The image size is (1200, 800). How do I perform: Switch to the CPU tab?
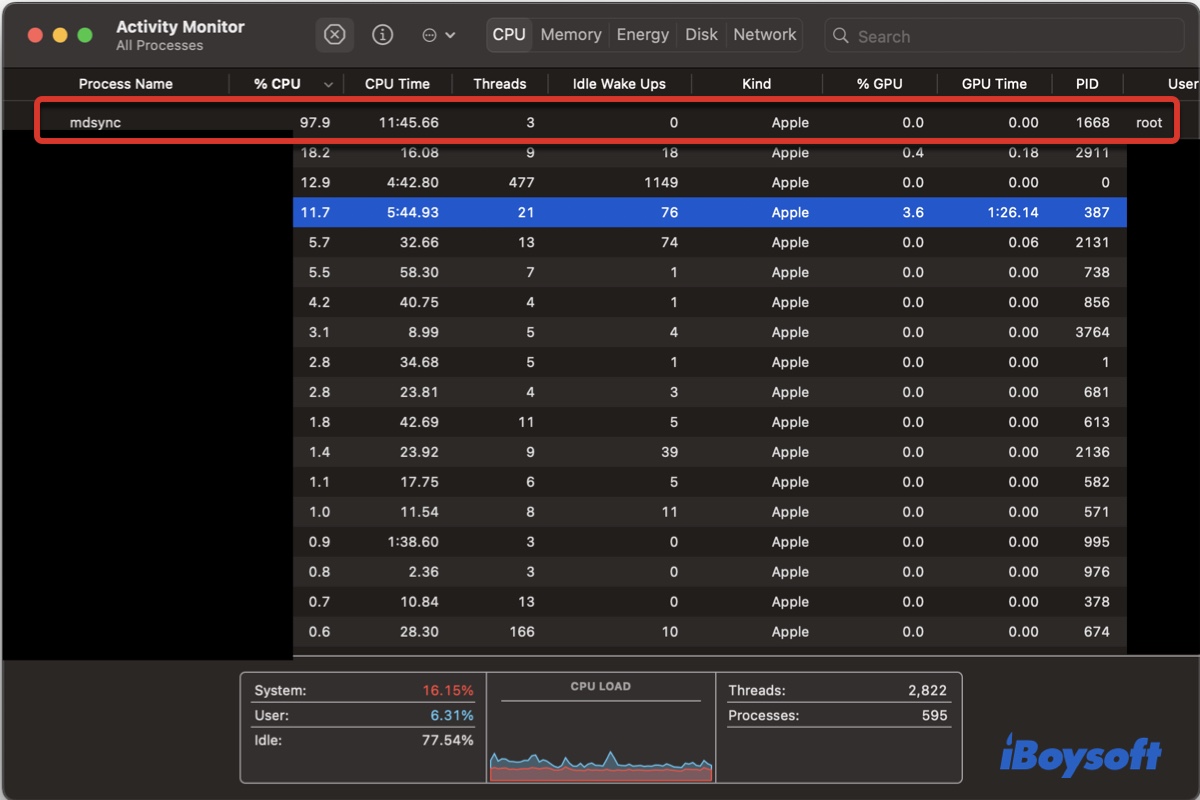coord(509,35)
